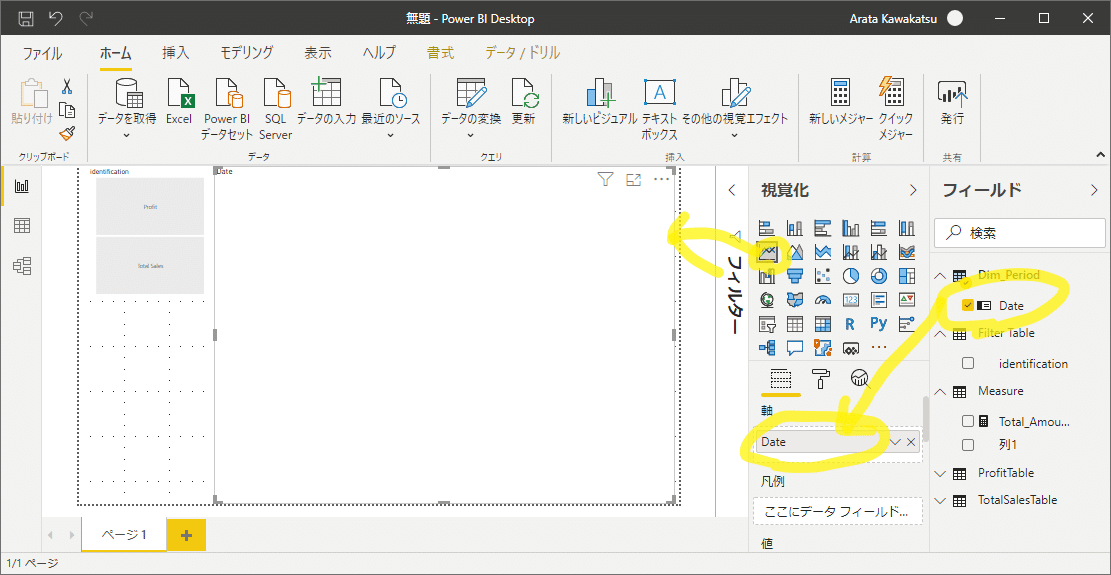Pick the funnel chart visual
Viewport: 1111px width, 575px height.
click(x=794, y=275)
